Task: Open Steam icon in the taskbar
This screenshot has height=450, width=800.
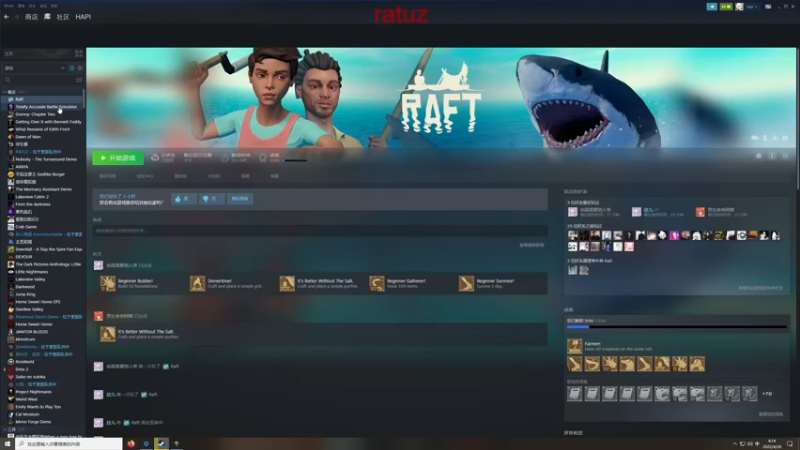Action: coord(161,444)
